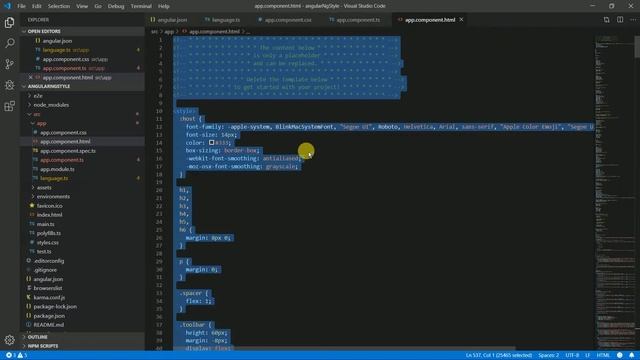Open the Explorer view in the activity bar
This screenshot has height=360, width=640.
pos(9,22)
